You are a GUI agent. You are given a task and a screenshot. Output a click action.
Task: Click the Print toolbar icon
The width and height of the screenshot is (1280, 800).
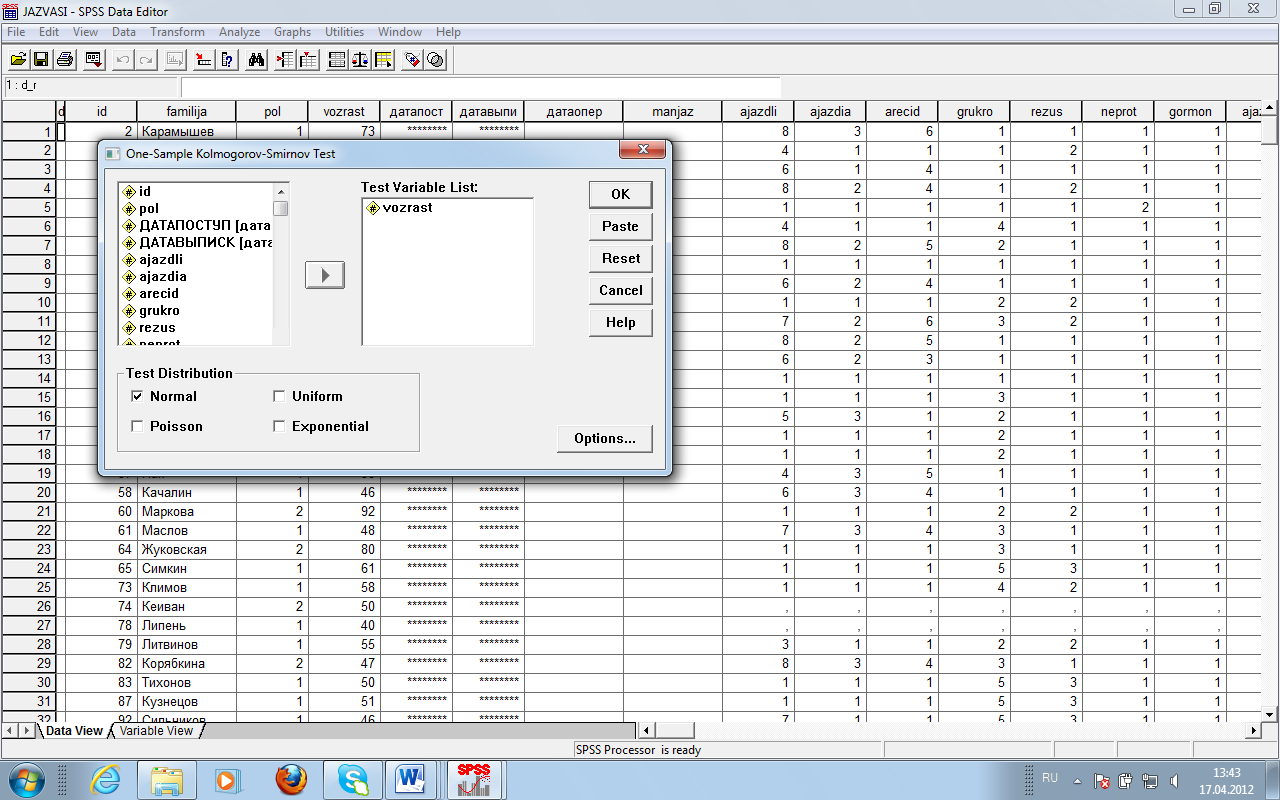pyautogui.click(x=65, y=59)
